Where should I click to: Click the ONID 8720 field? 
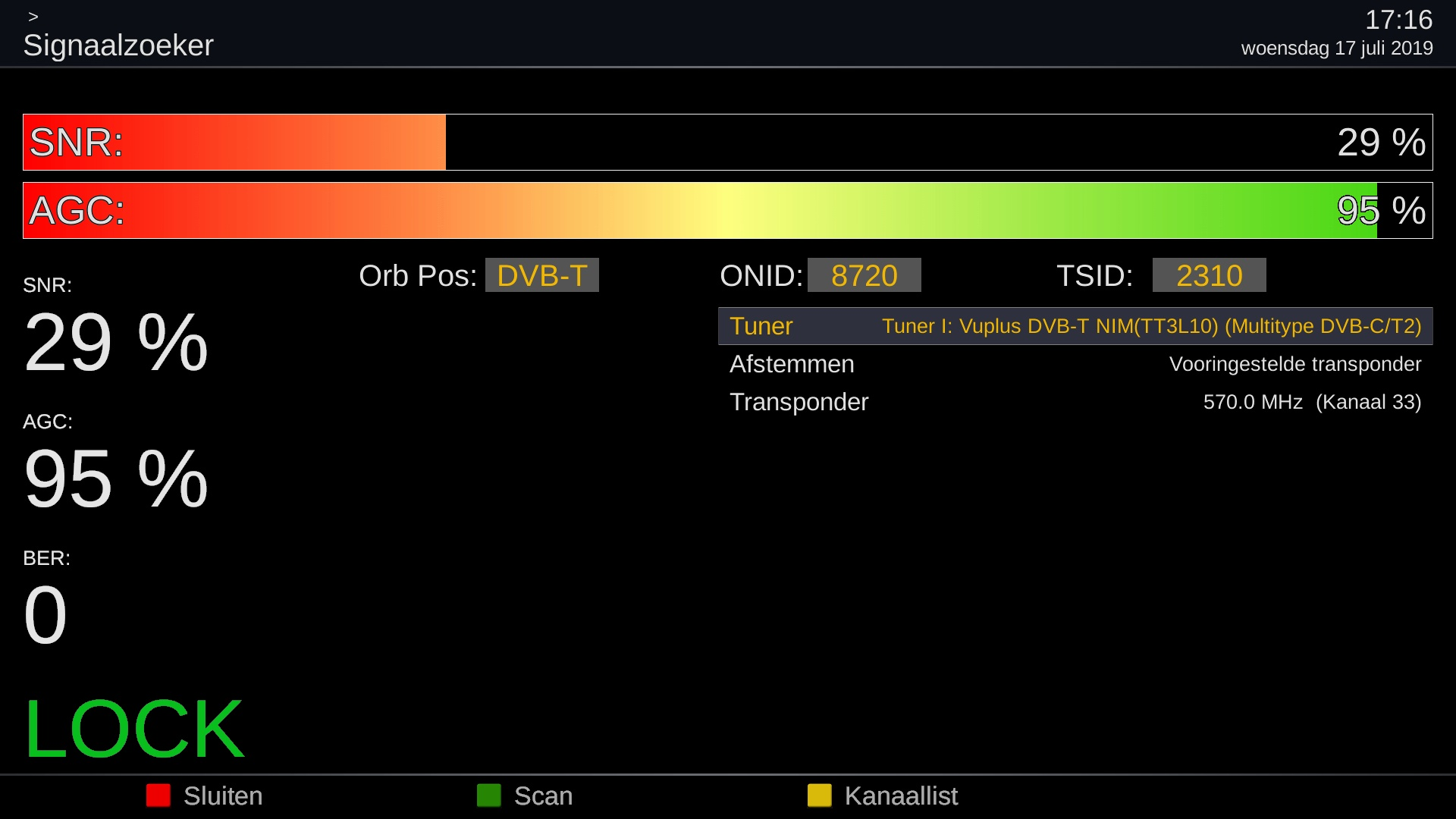864,275
